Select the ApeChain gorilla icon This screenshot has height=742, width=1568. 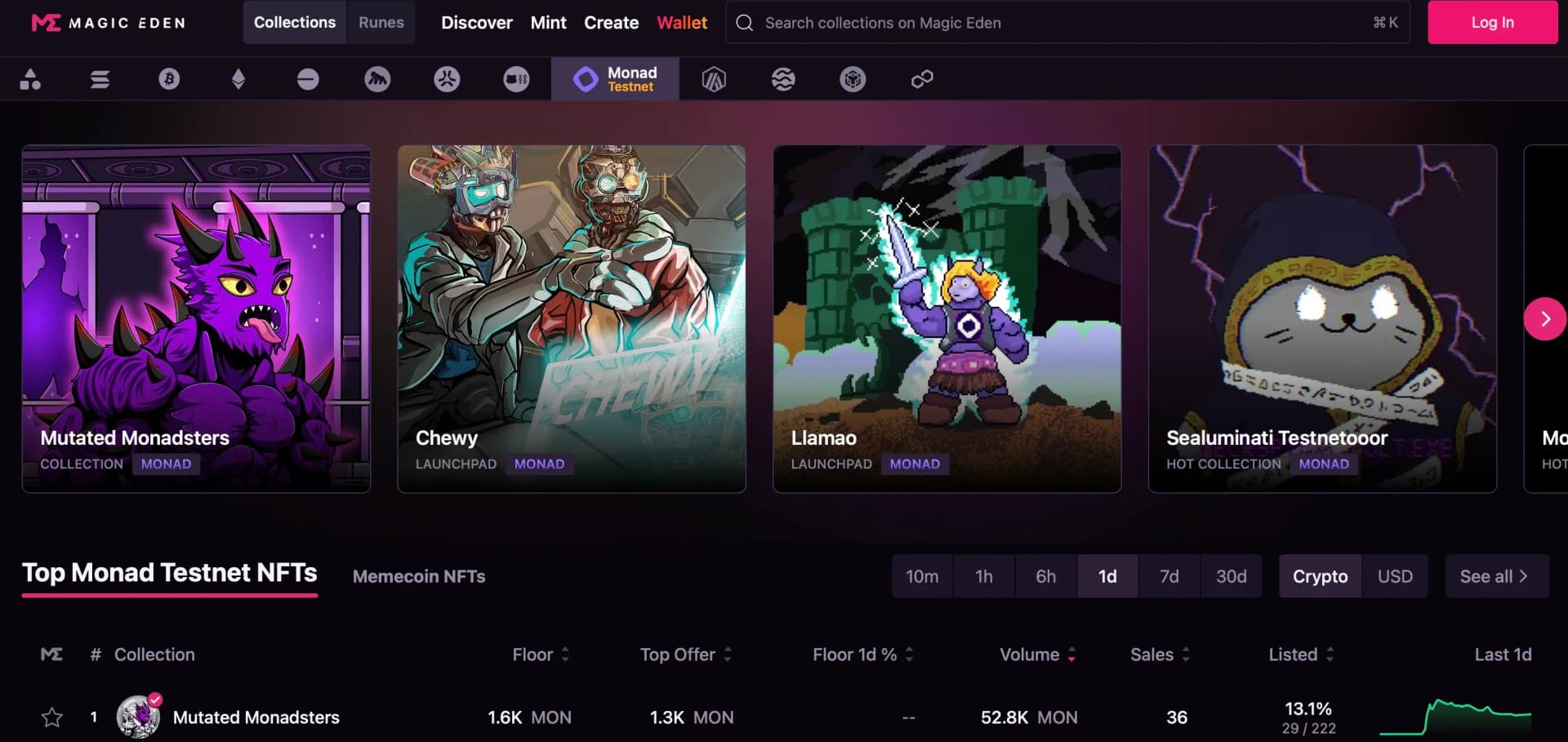377,79
